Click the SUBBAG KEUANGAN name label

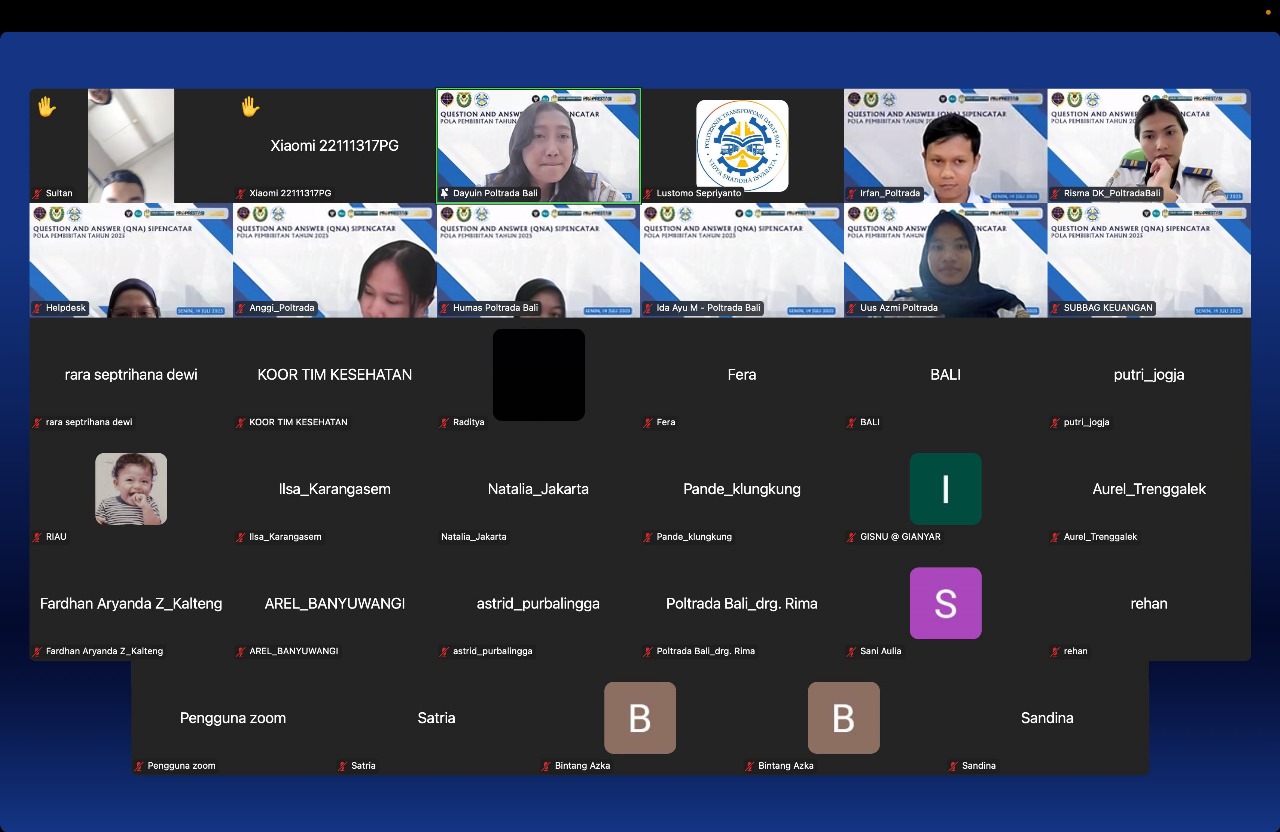(x=1108, y=308)
